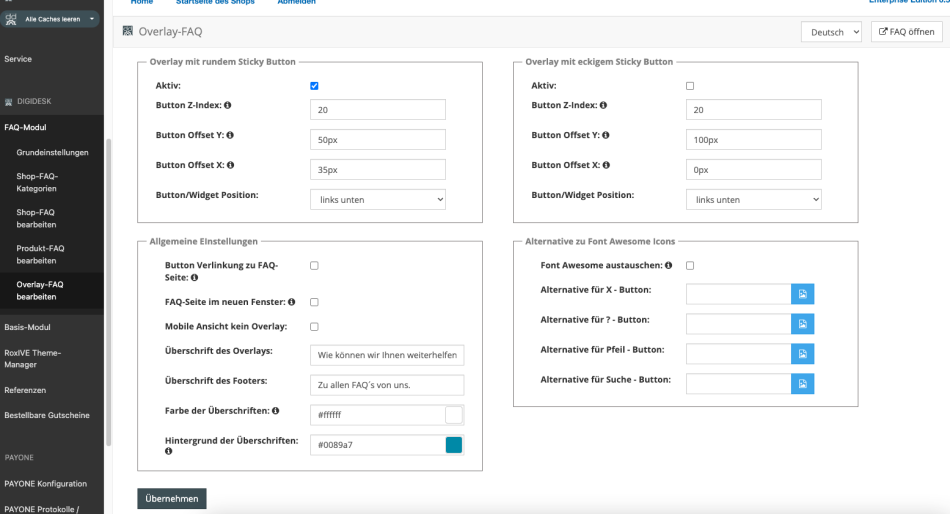Click info icon beside Farbe der Überschriften
Viewport: 950px width, 514px height.
(274, 410)
